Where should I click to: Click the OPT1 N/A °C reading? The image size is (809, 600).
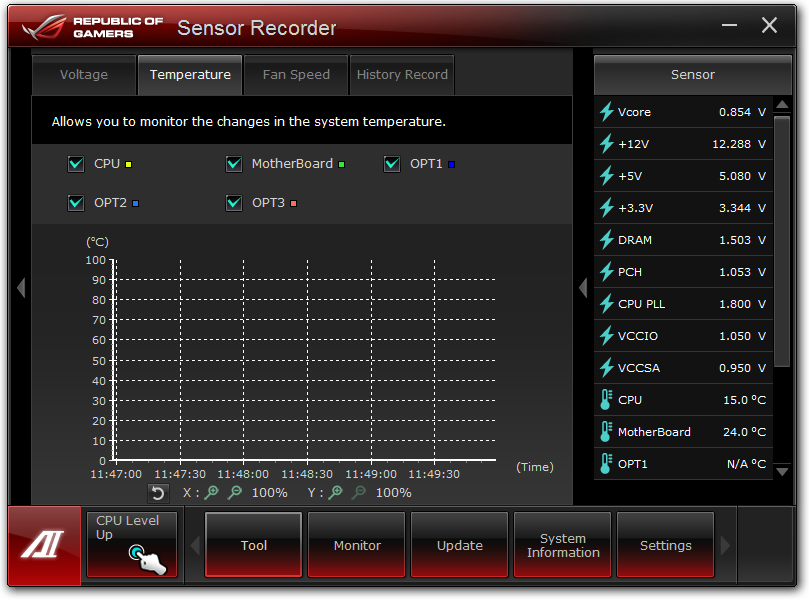pos(746,464)
